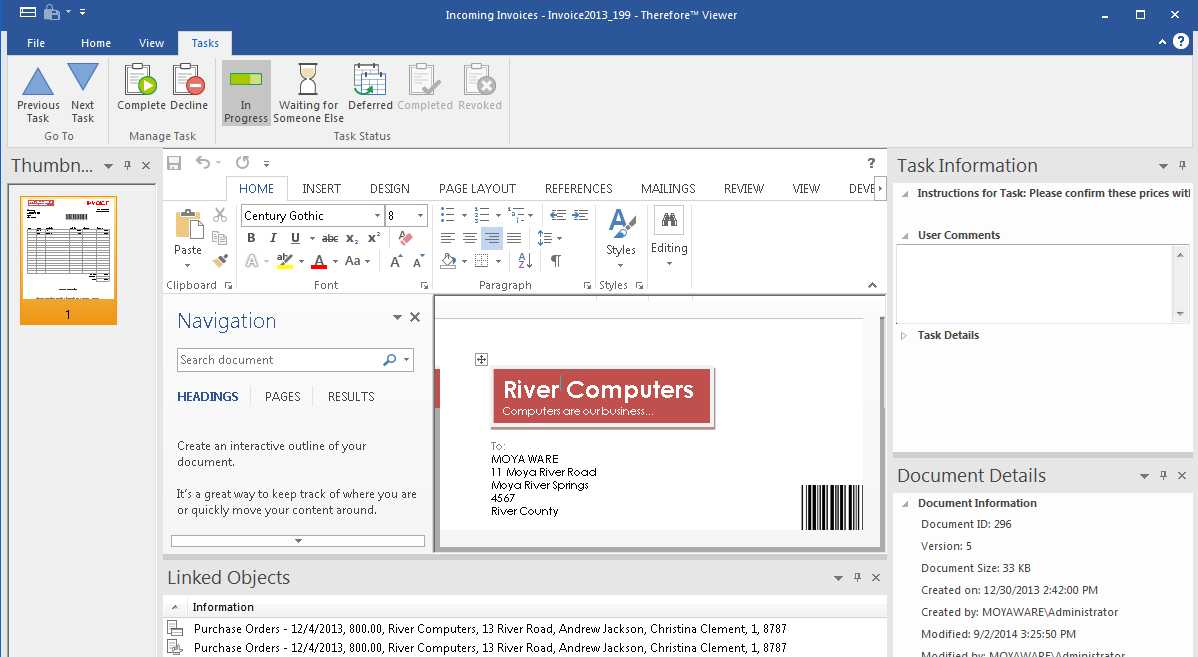
Task: Open the PAGE LAYOUT tab in Word
Action: (477, 188)
